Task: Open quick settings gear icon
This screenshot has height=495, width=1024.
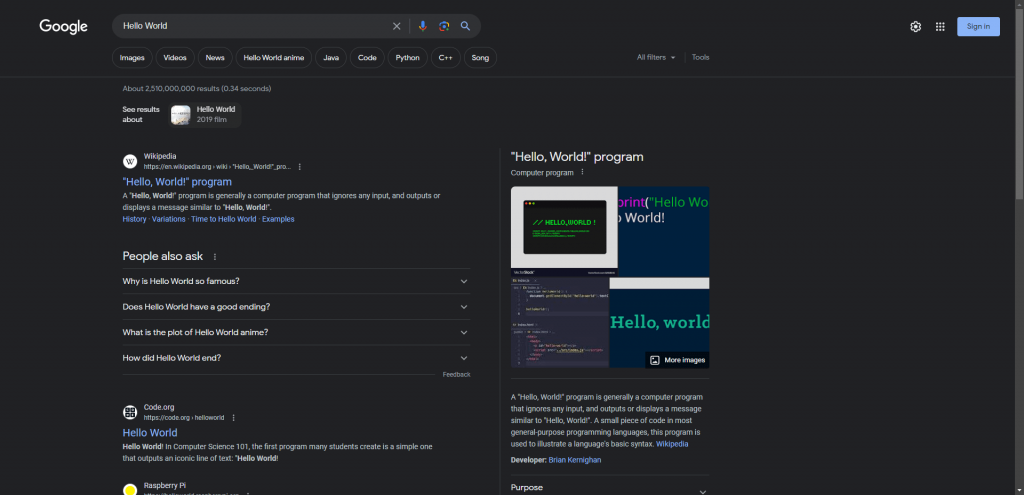Action: click(x=916, y=27)
